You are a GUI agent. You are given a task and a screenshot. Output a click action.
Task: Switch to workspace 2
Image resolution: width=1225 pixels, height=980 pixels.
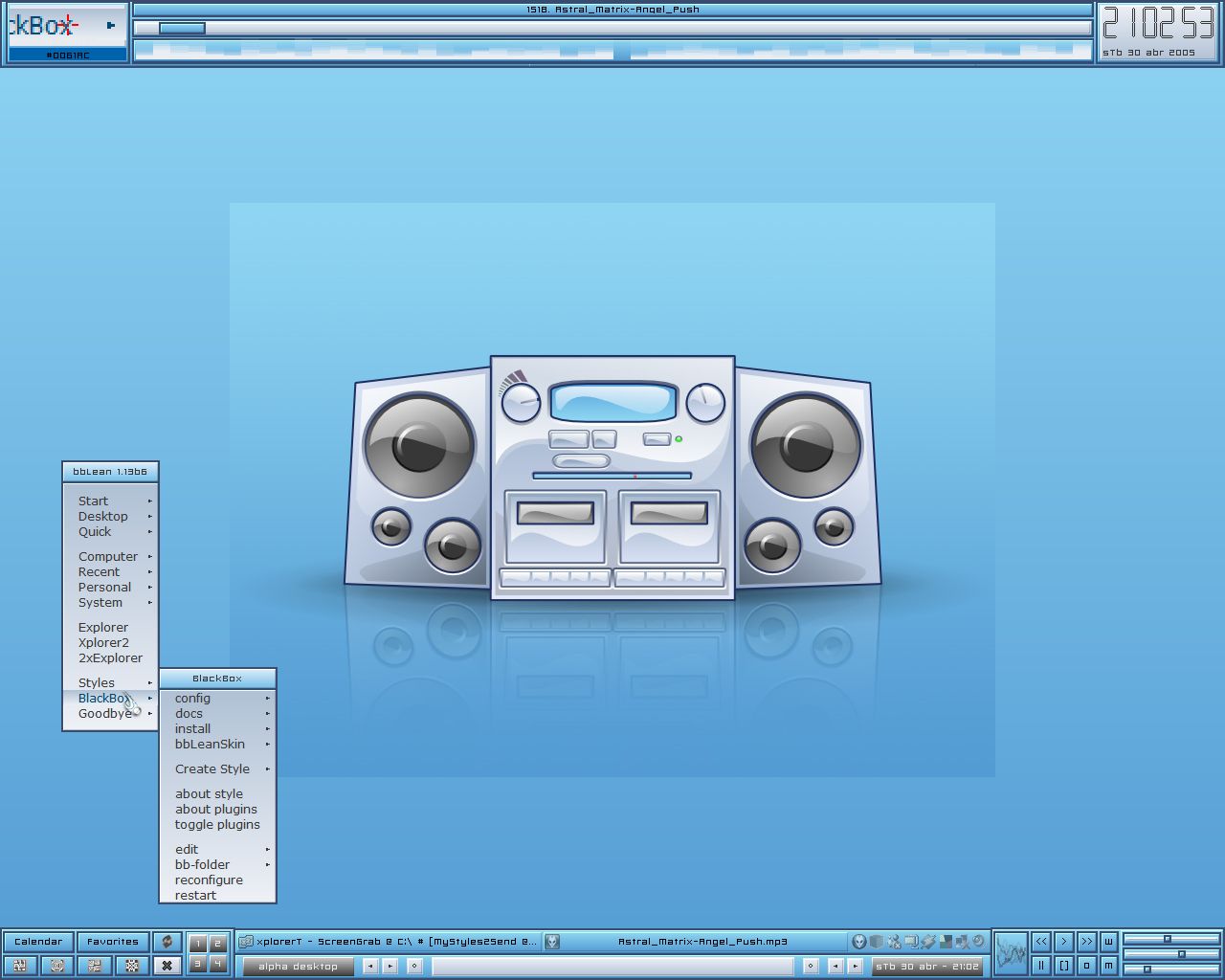pos(217,944)
